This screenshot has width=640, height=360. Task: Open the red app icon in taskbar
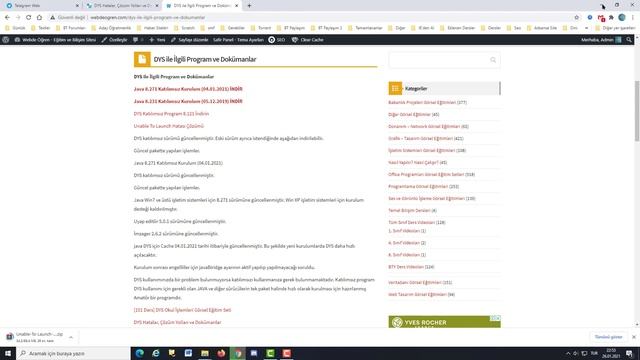[287, 353]
